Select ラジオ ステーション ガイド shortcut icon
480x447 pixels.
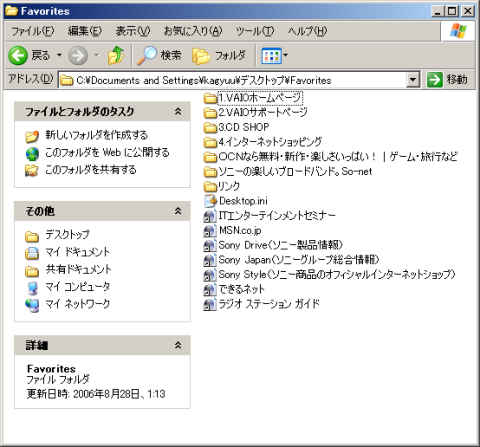pyautogui.click(x=210, y=304)
